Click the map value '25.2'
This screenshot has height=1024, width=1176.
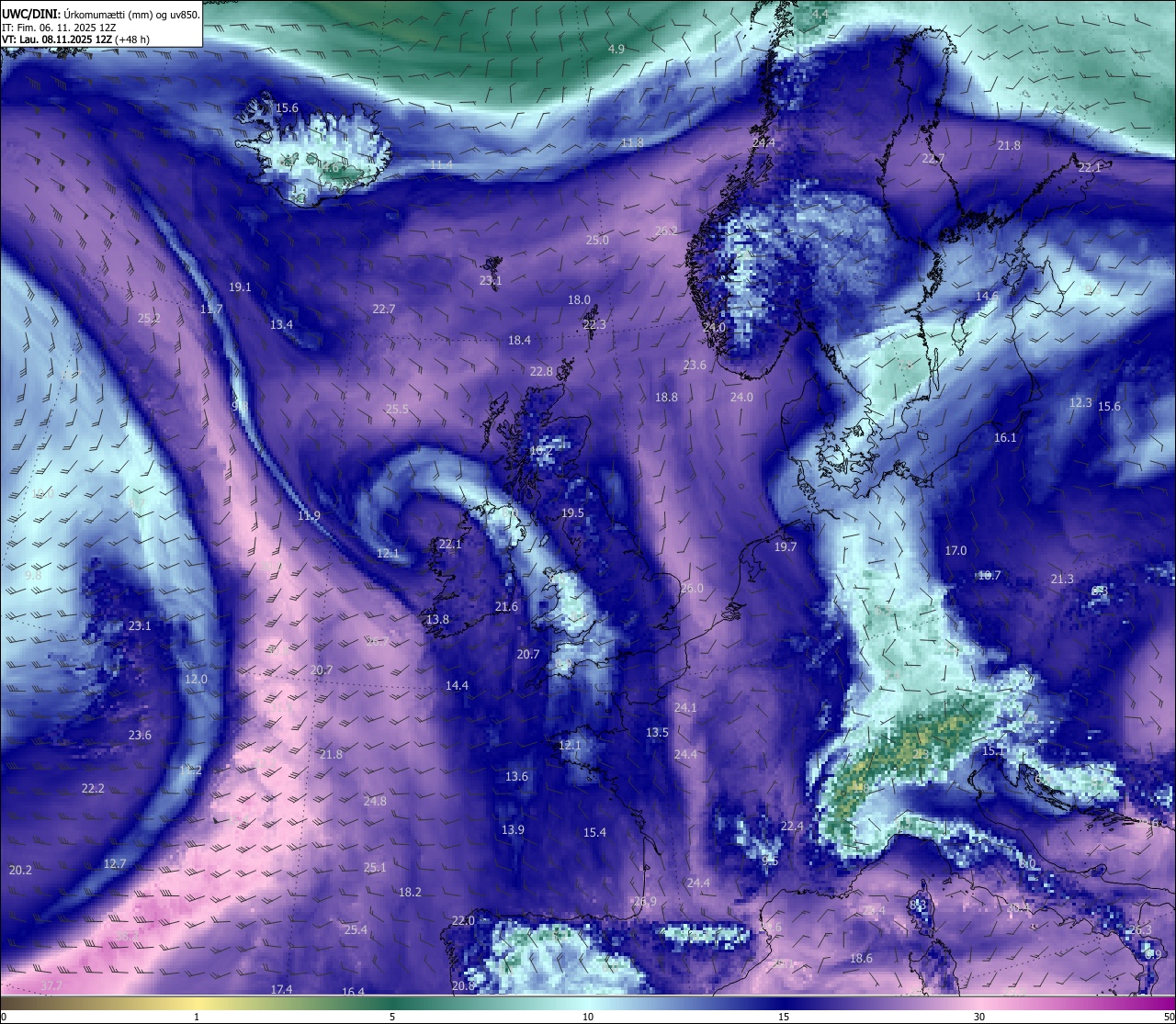149,318
